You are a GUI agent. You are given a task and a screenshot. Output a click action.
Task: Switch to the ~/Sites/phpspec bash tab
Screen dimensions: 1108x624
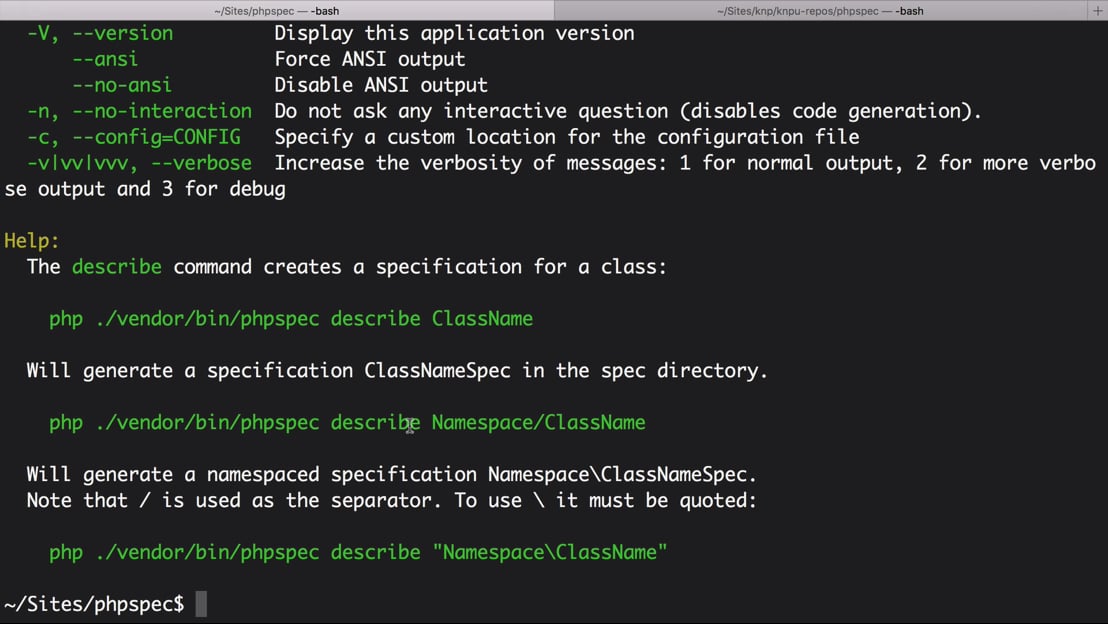(276, 11)
